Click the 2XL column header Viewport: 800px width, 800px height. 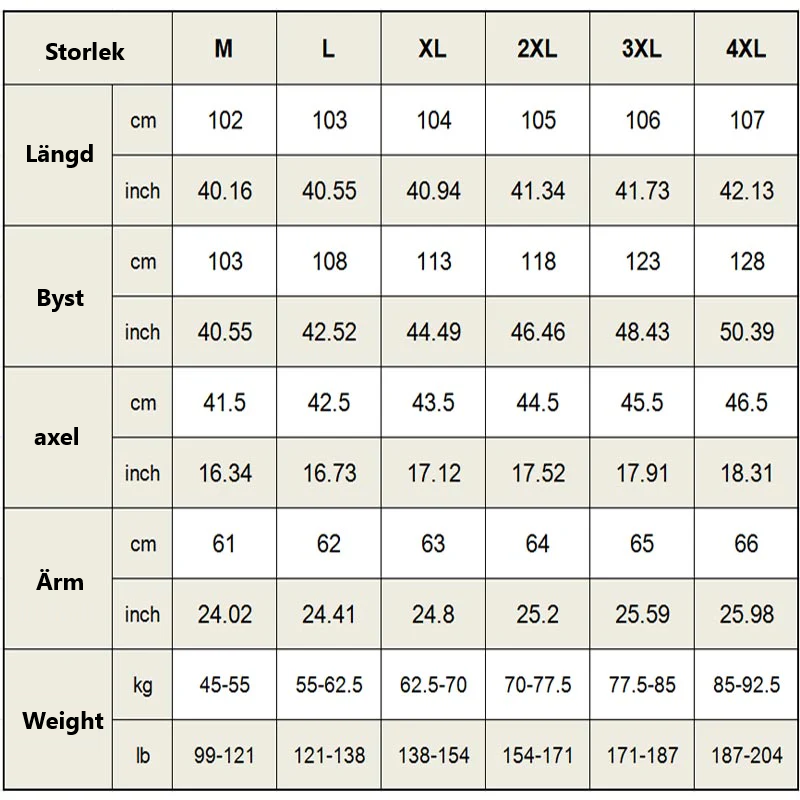pyautogui.click(x=538, y=49)
